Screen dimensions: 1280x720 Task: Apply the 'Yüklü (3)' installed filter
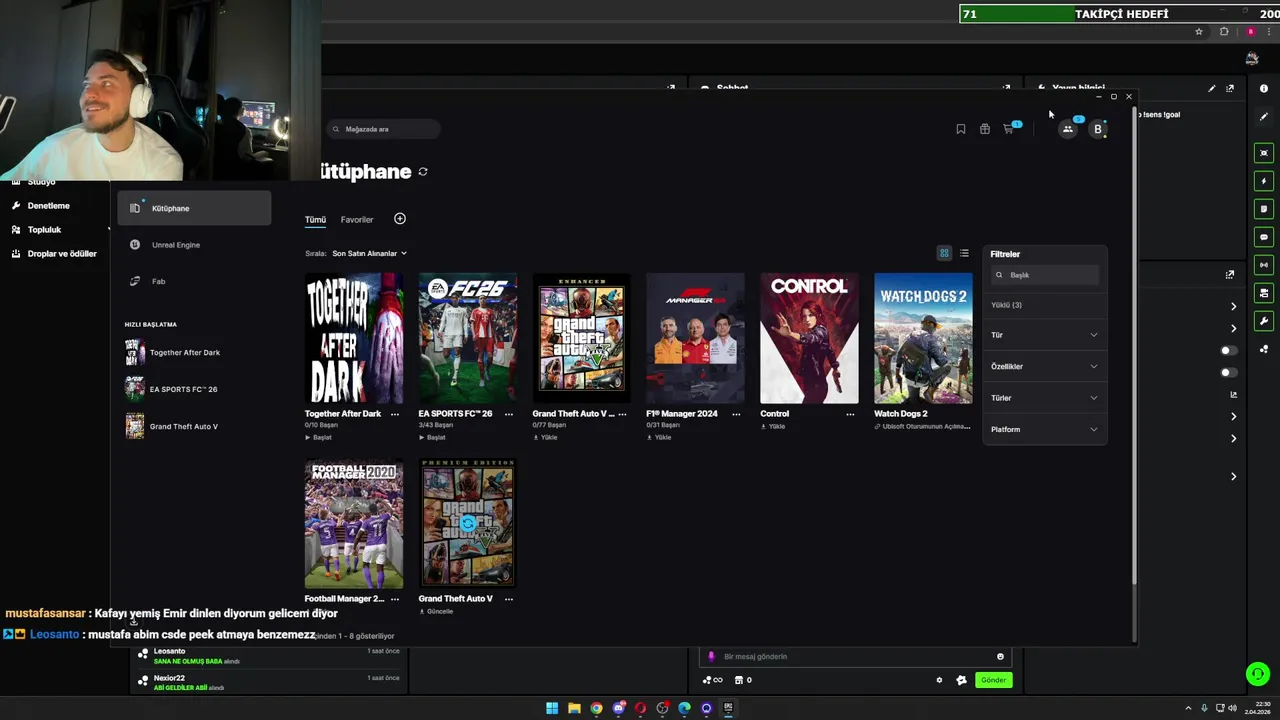1006,305
